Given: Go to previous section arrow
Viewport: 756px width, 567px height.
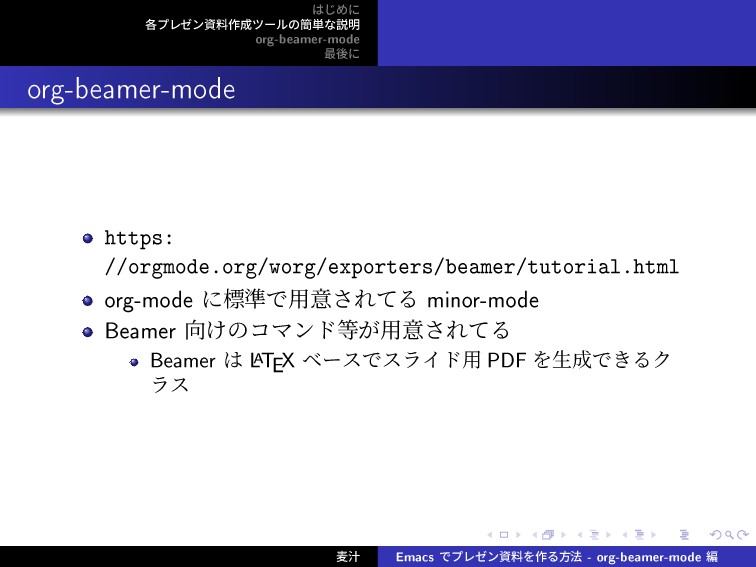Looking at the screenshot, I should 625,535.
